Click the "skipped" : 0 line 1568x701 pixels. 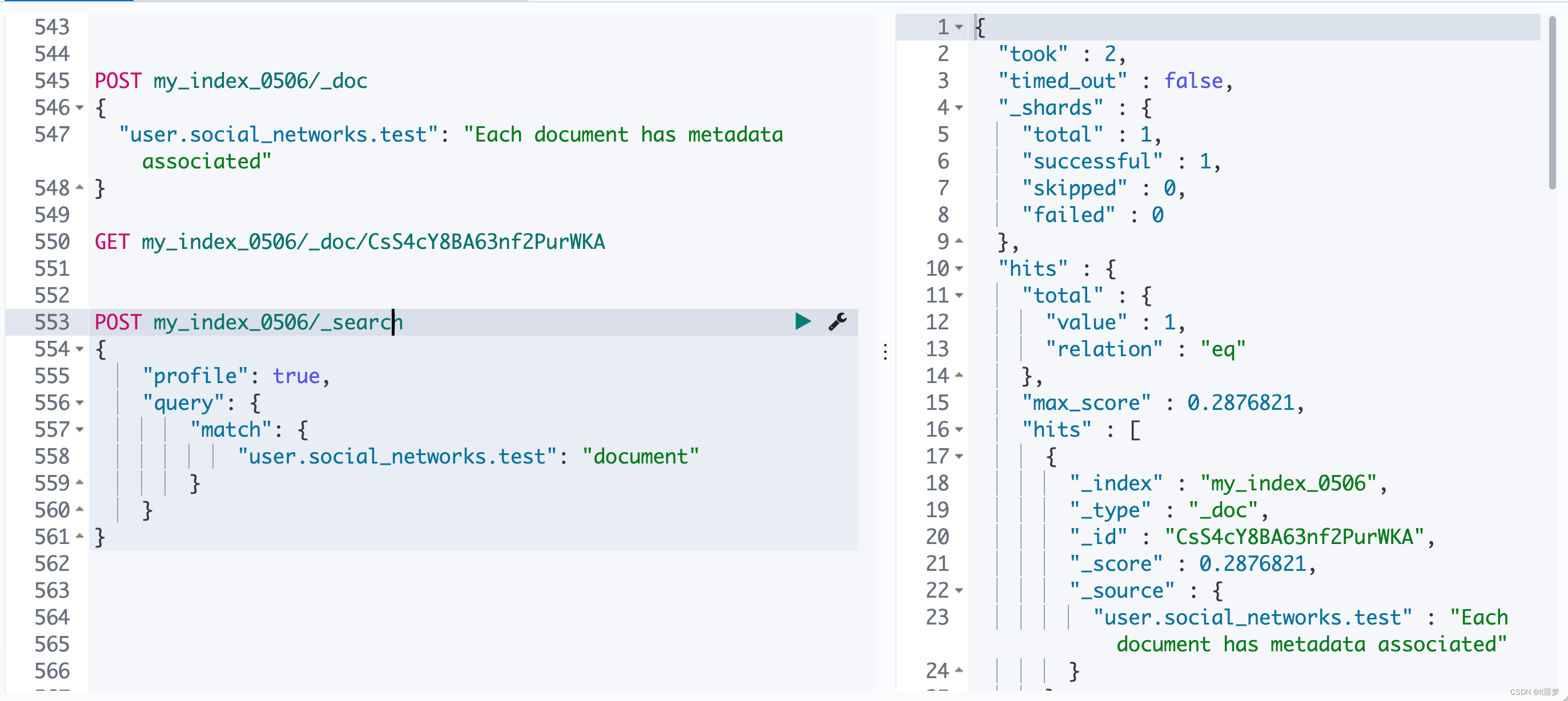click(x=1104, y=188)
